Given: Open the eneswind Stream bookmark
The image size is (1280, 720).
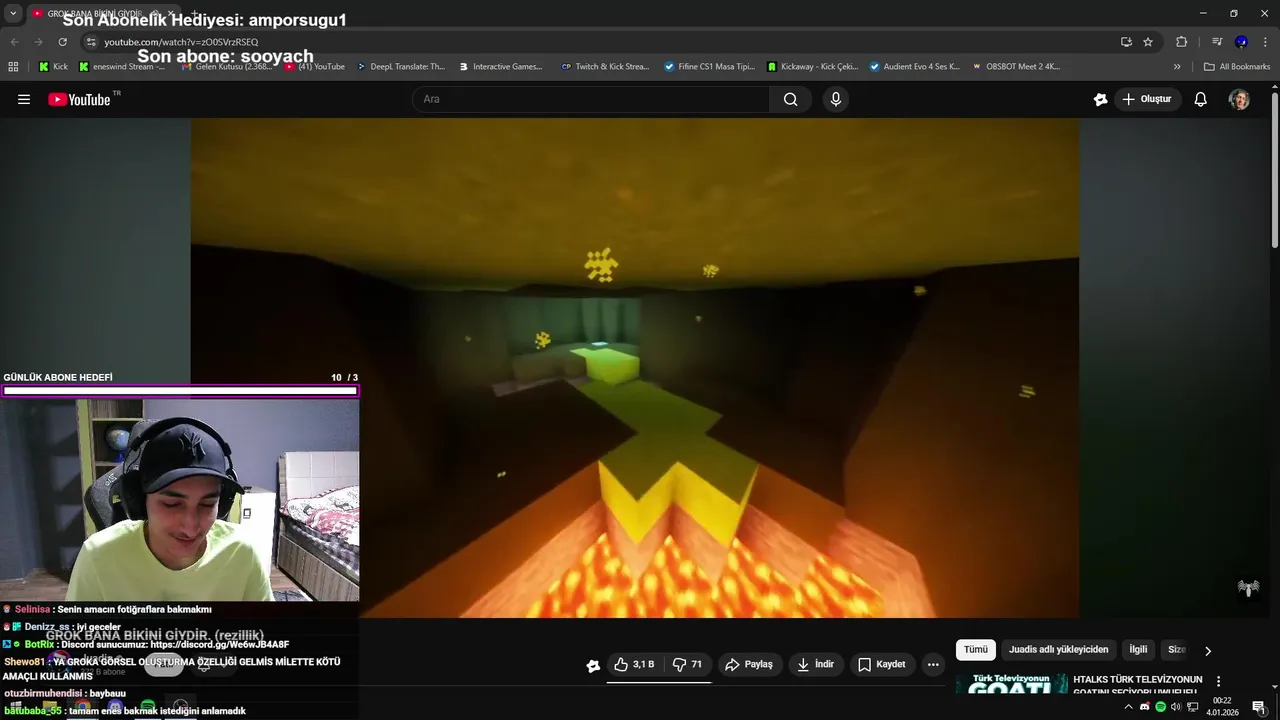Looking at the screenshot, I should click(122, 67).
